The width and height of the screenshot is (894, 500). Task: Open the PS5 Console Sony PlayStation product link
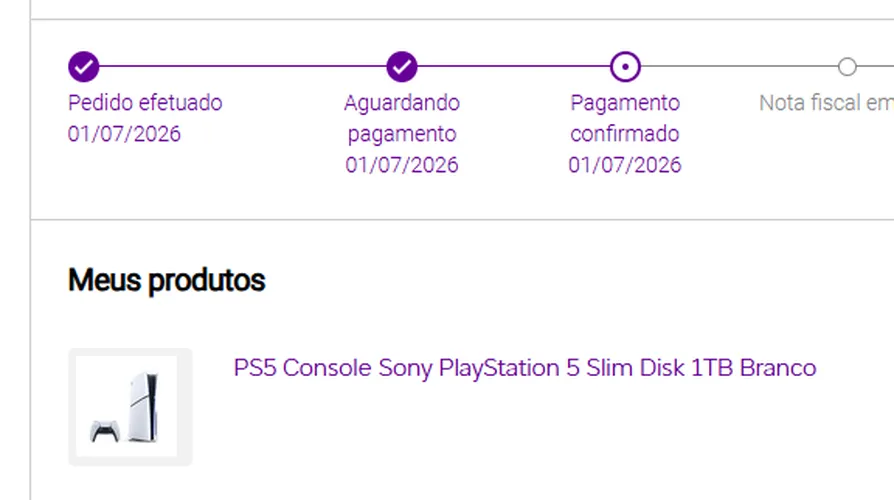[x=525, y=368]
